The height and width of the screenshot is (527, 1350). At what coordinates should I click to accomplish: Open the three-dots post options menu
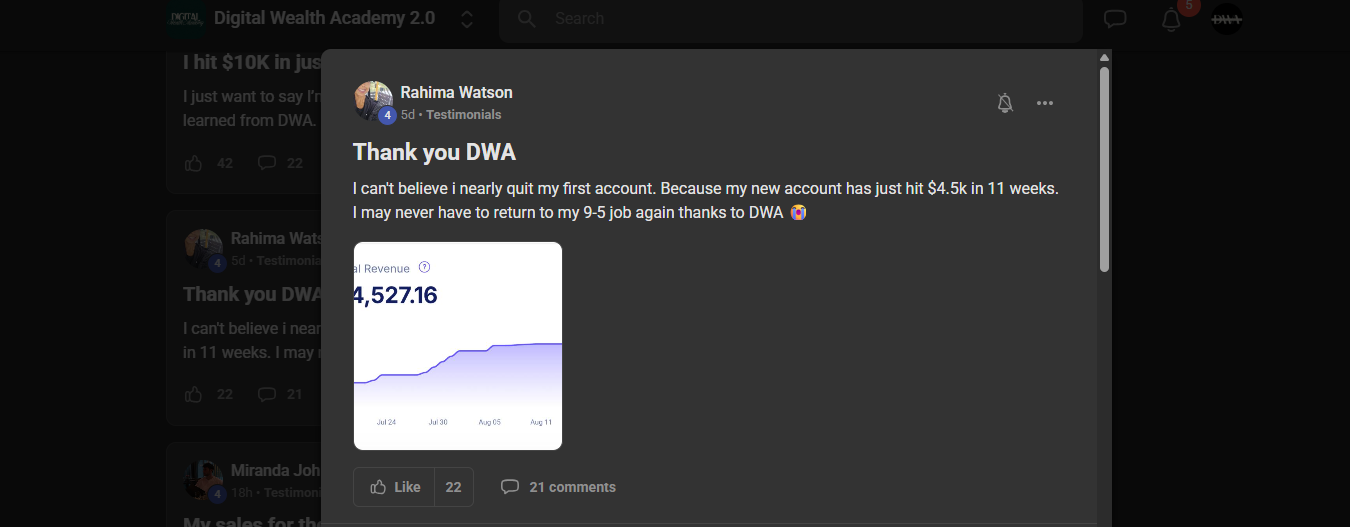(1045, 103)
